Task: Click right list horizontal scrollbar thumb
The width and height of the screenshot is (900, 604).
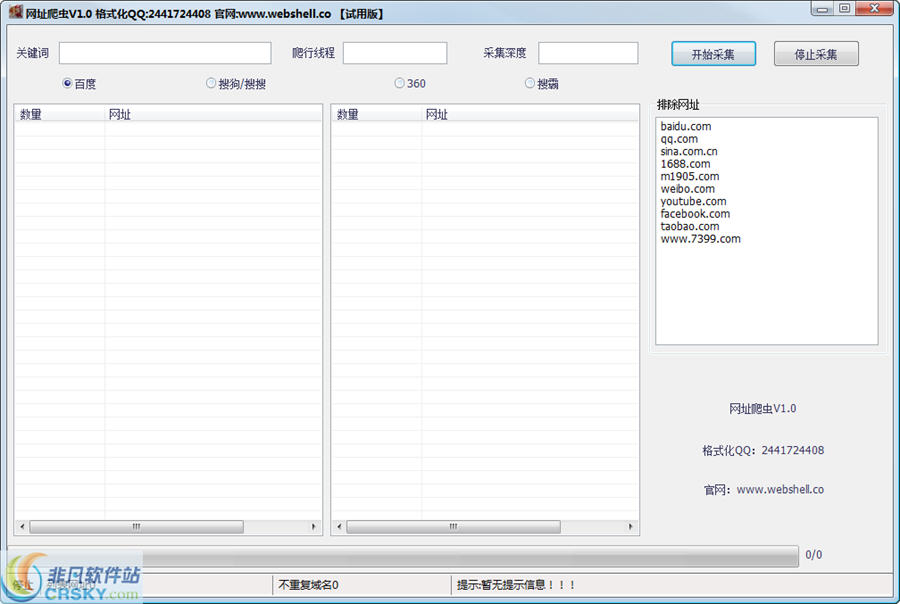Action: (453, 526)
